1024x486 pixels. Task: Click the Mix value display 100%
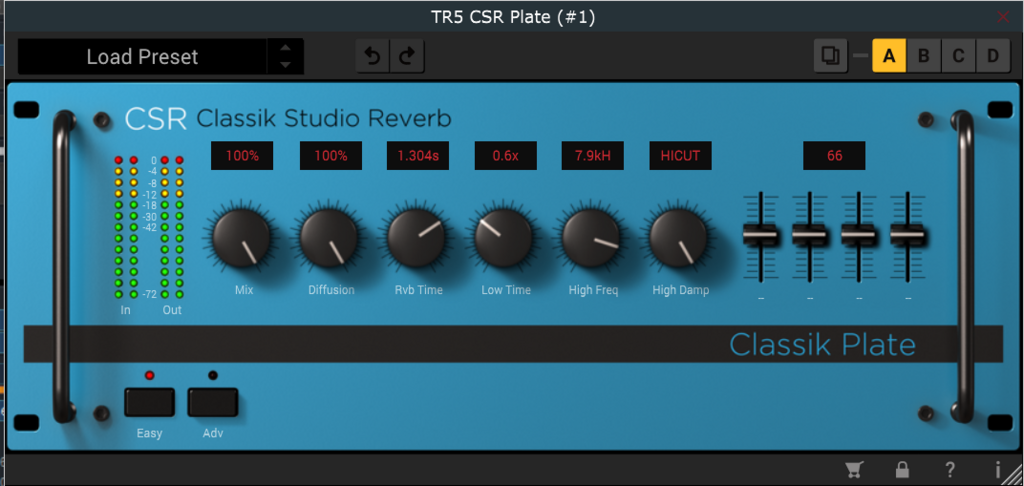[242, 156]
